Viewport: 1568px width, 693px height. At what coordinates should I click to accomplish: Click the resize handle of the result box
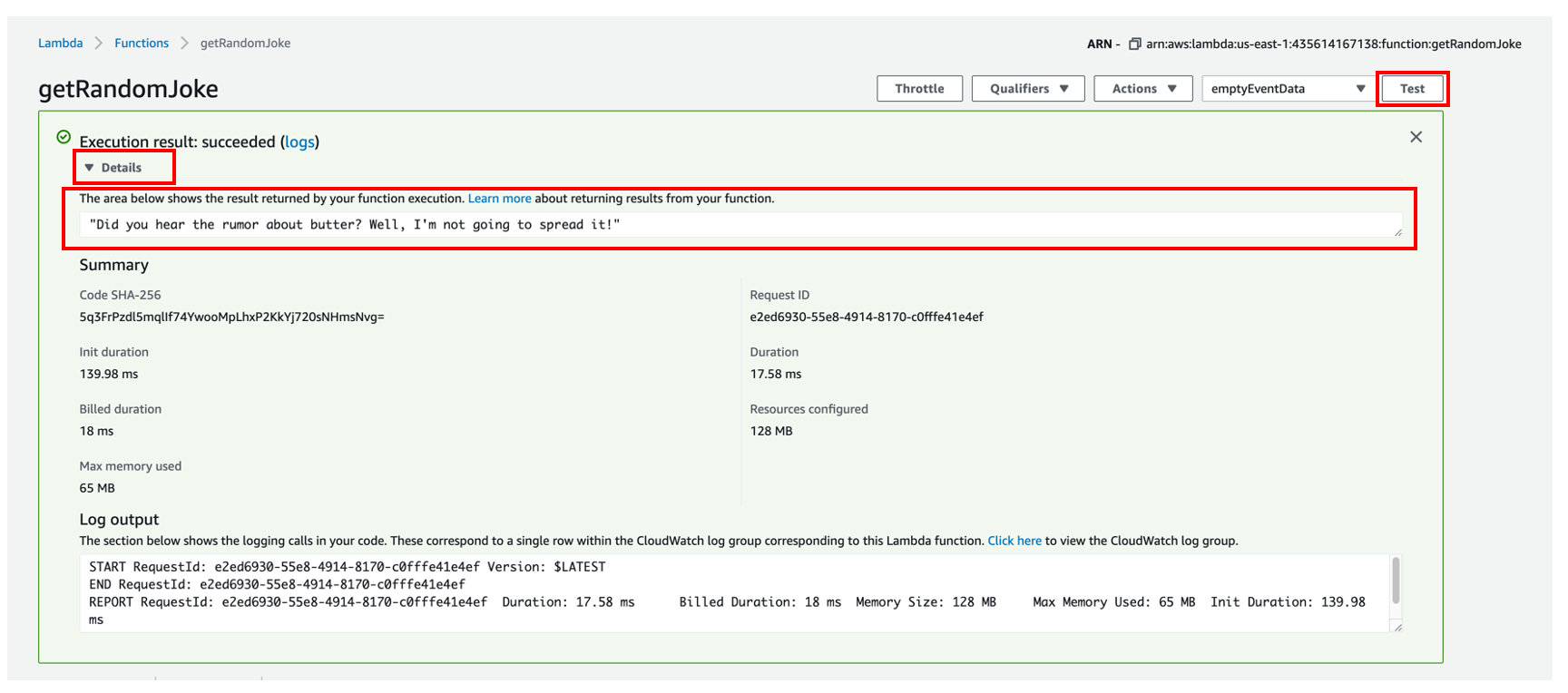pyautogui.click(x=1397, y=233)
